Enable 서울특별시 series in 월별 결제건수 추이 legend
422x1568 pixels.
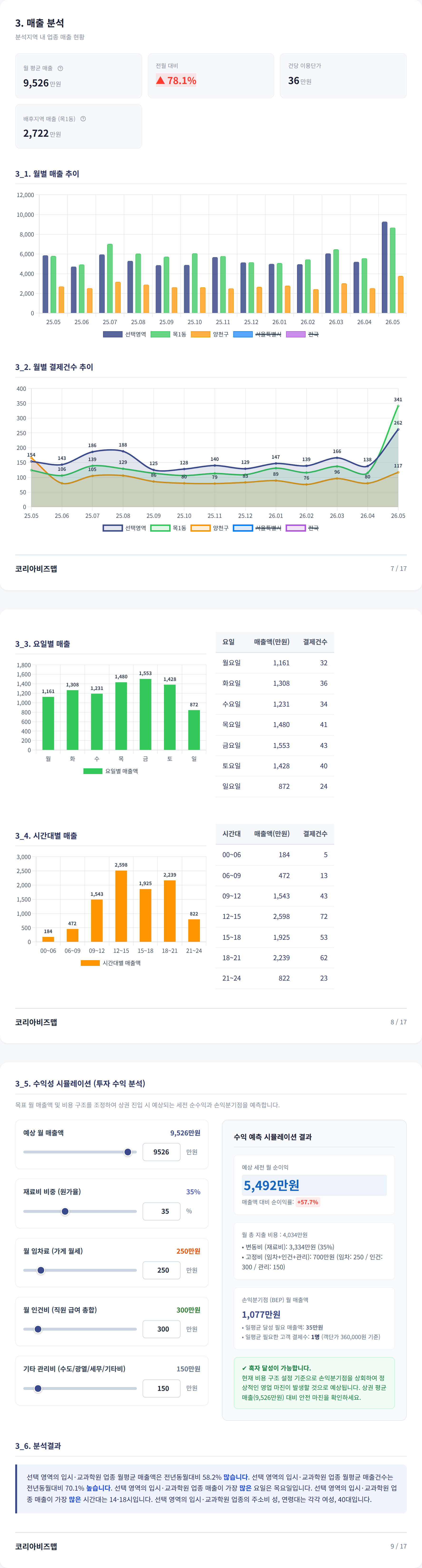(257, 528)
